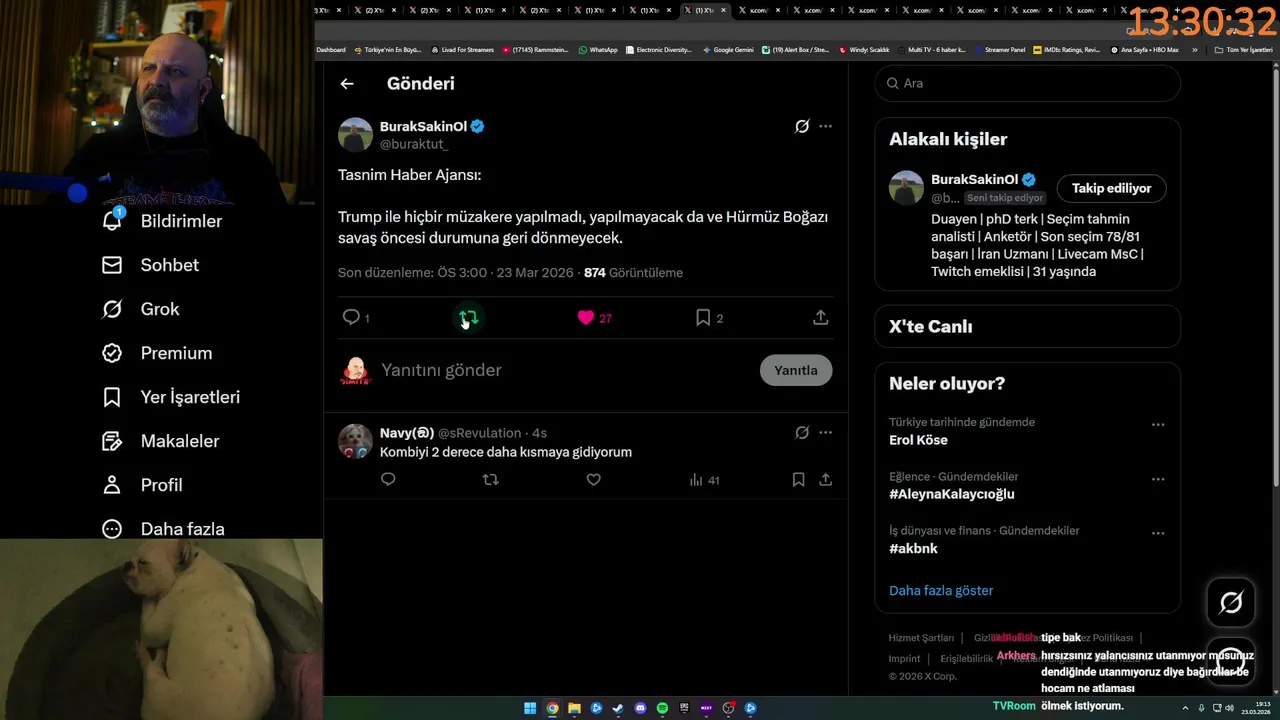Open Yer İşaretleri bookmark icon
The height and width of the screenshot is (720, 1280).
click(x=112, y=397)
